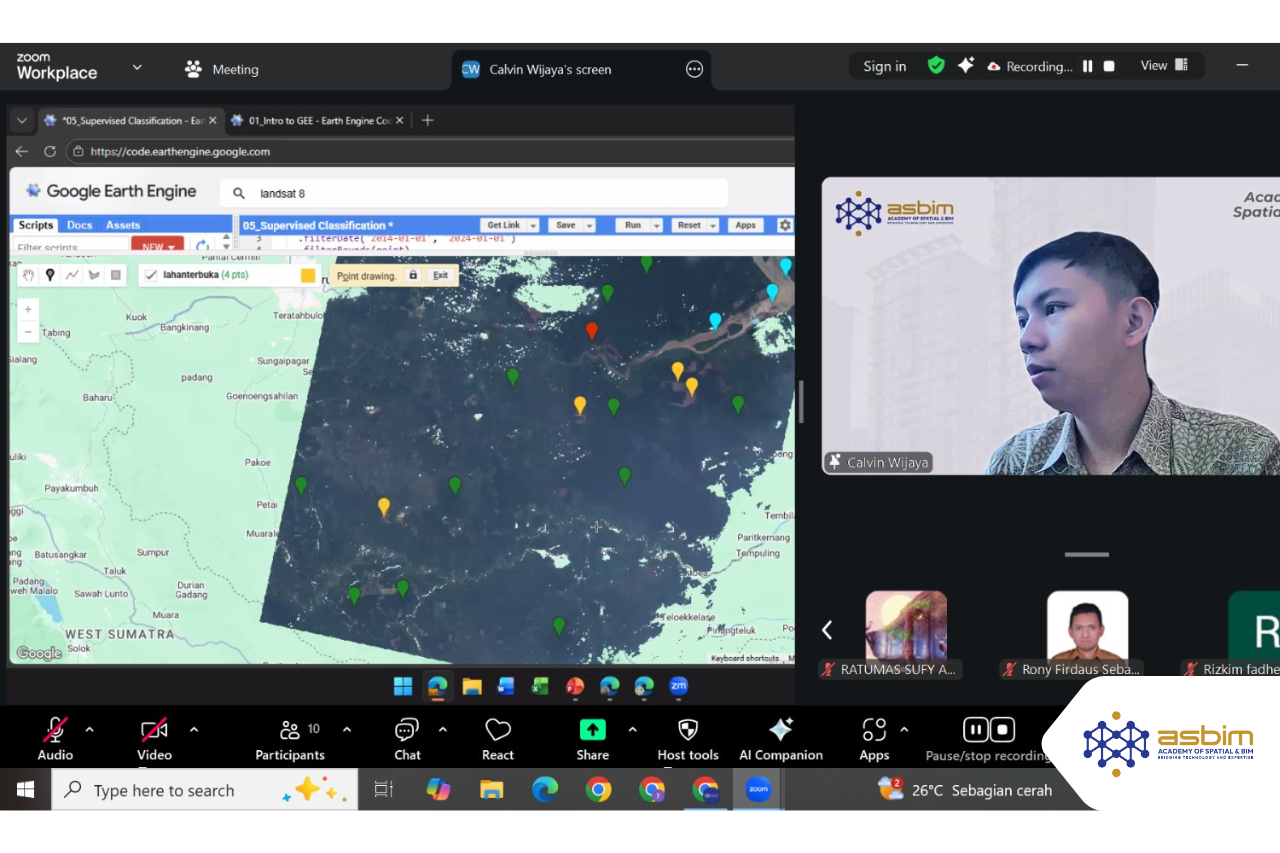1280x853 pixels.
Task: Click the script refresh icon beside NEW
Action: 202,245
